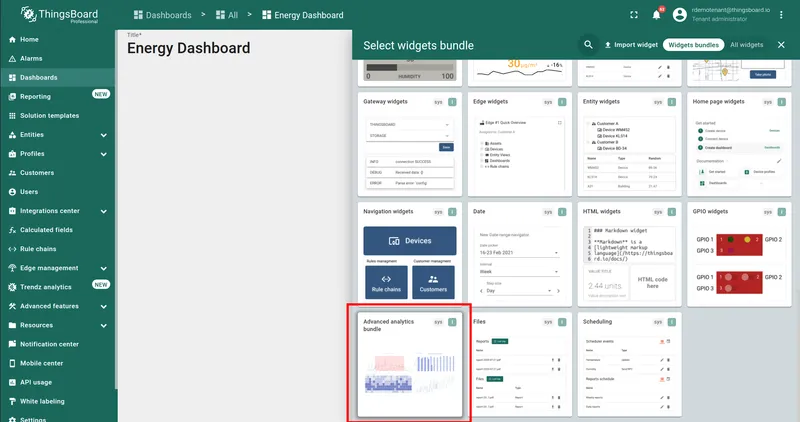Image resolution: width=800 pixels, height=422 pixels.
Task: Open the Date widgets bundle
Action: [x=519, y=255]
